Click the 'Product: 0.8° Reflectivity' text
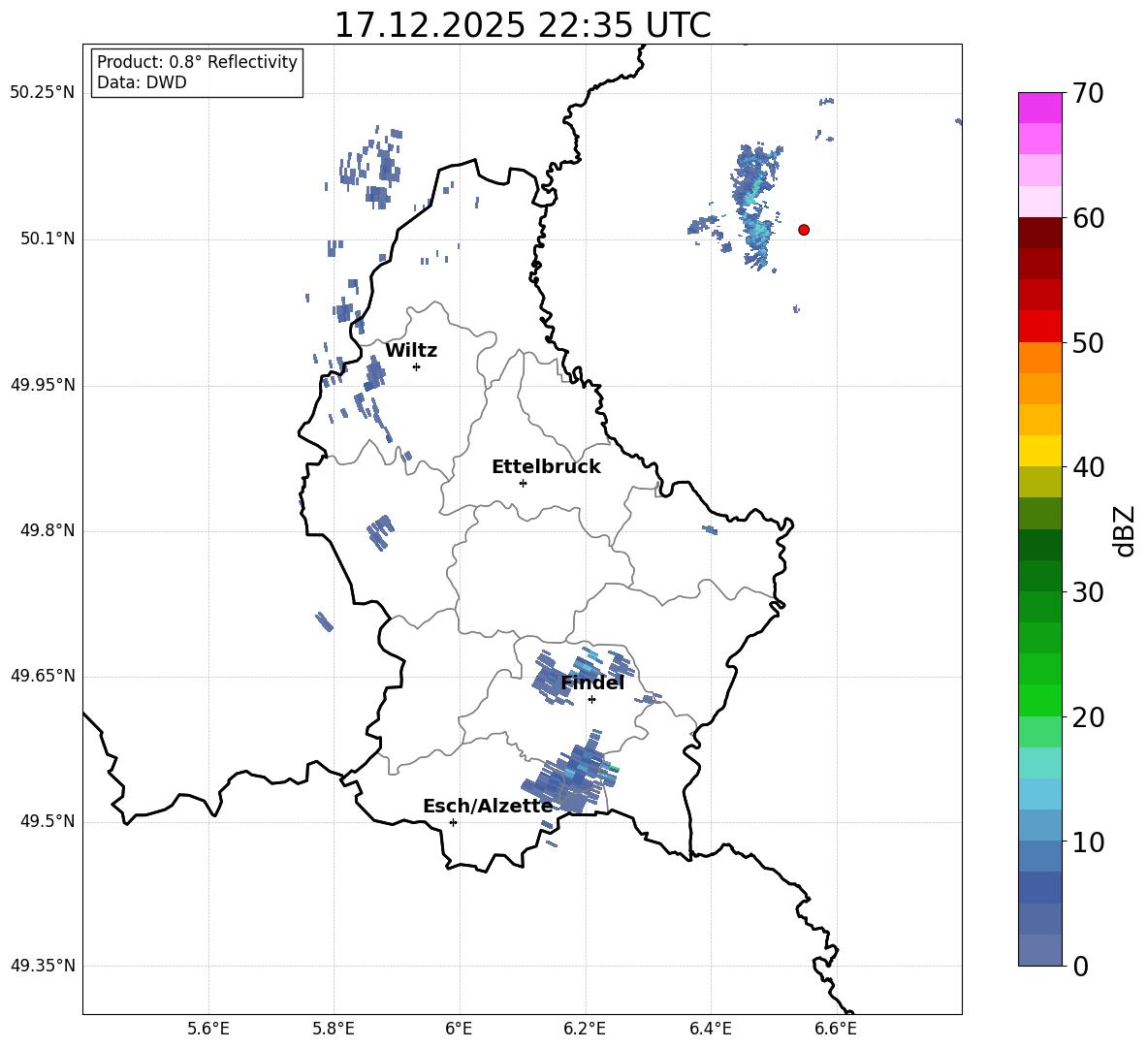The height and width of the screenshot is (1048, 1148). pos(197,61)
